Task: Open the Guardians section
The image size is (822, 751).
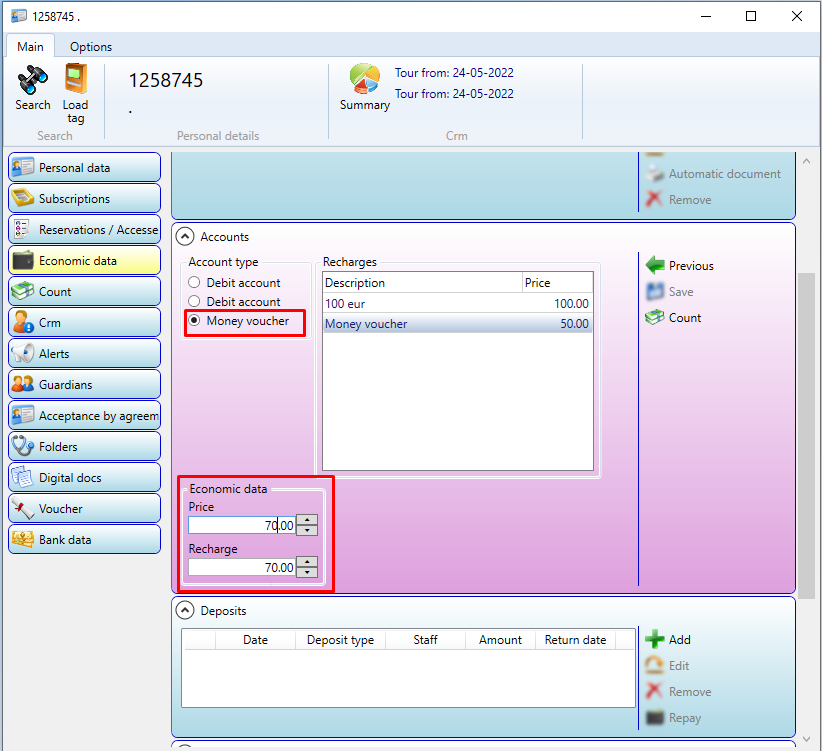Action: click(84, 384)
